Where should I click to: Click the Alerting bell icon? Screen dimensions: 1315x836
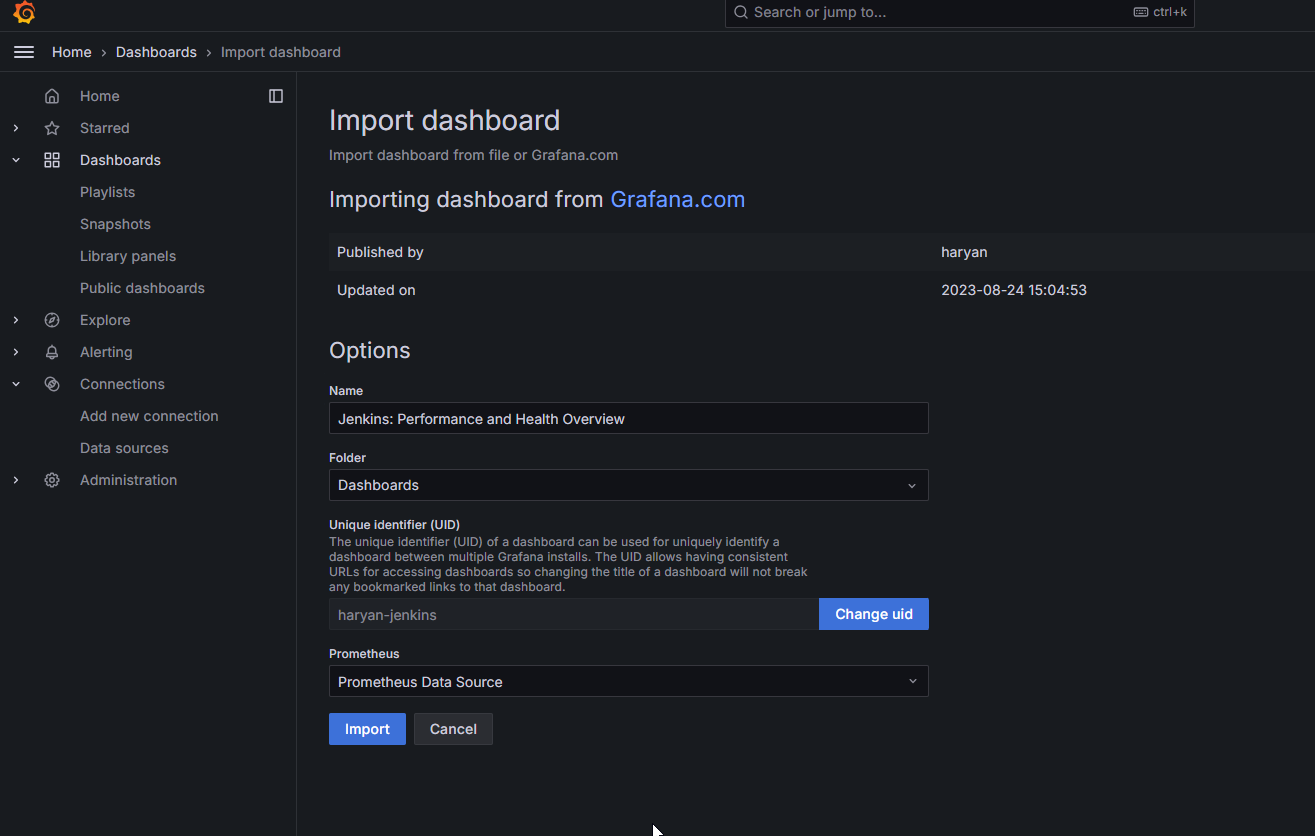52,352
